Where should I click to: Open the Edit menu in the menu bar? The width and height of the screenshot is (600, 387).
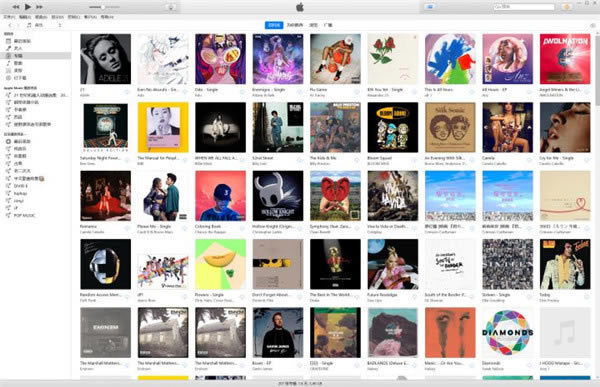click(x=25, y=17)
